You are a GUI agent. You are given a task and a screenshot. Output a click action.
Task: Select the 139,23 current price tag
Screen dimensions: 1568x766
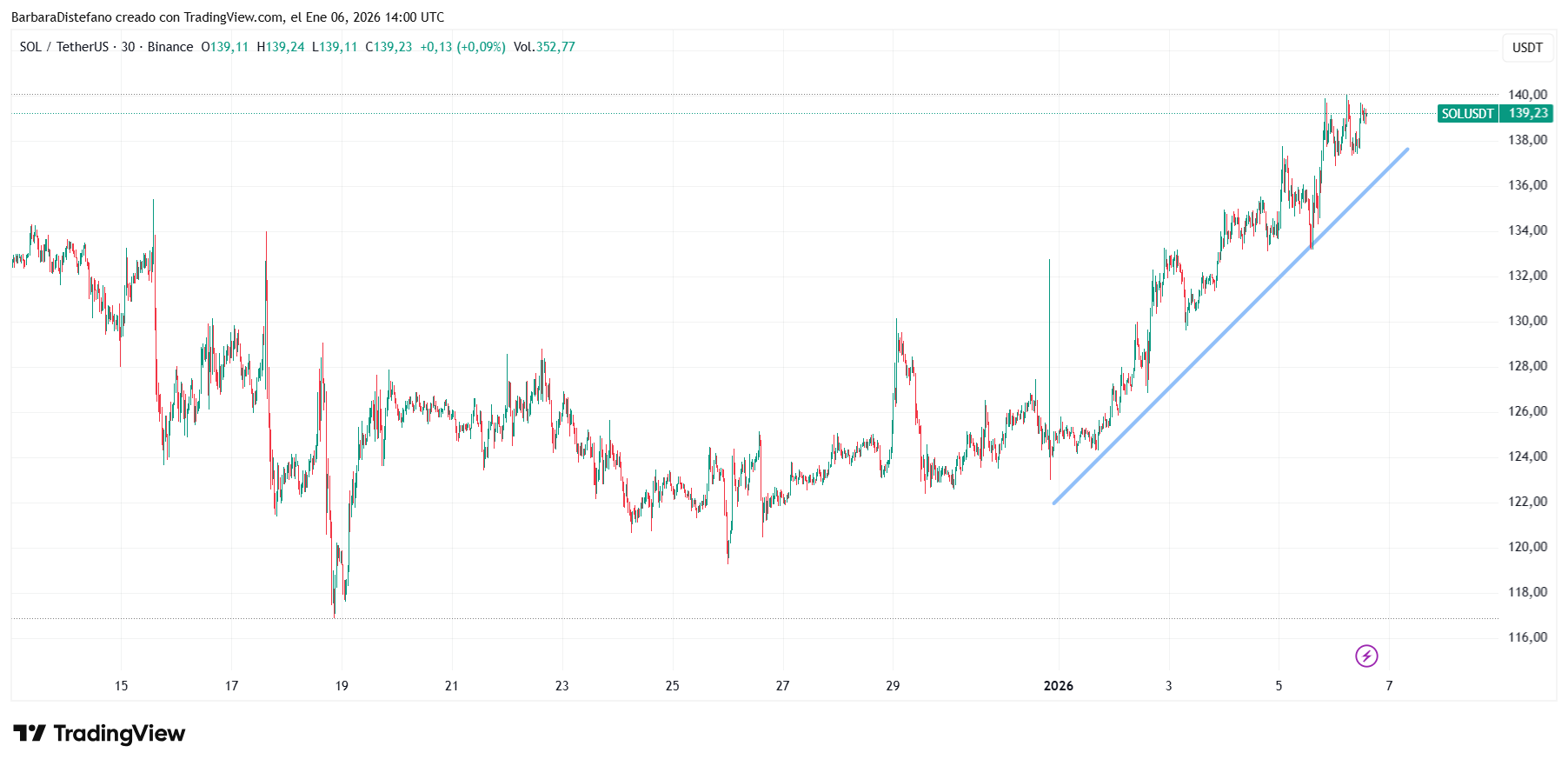point(1527,114)
